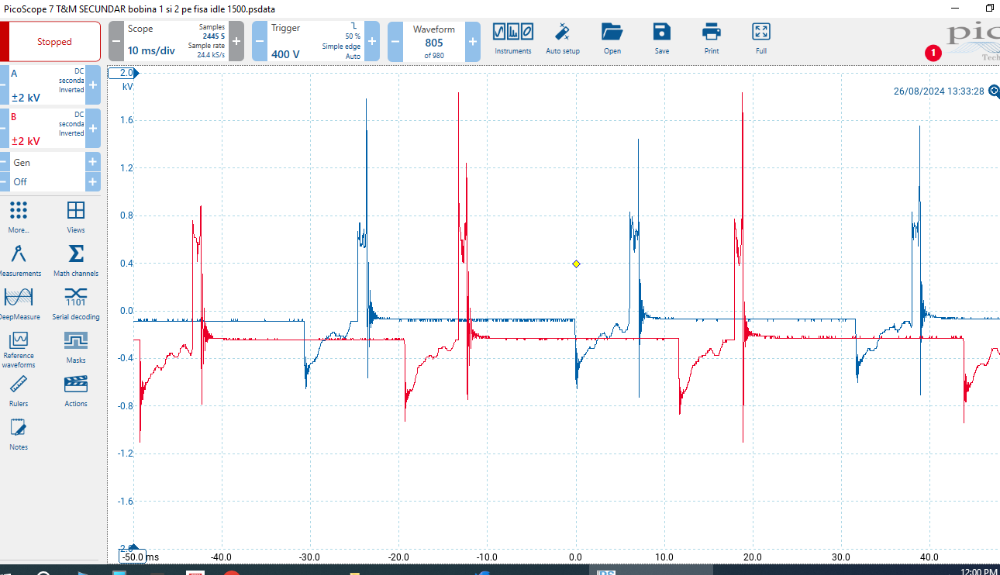1000x575 pixels.
Task: Increase Scope timebase with plus button
Action: point(236,42)
